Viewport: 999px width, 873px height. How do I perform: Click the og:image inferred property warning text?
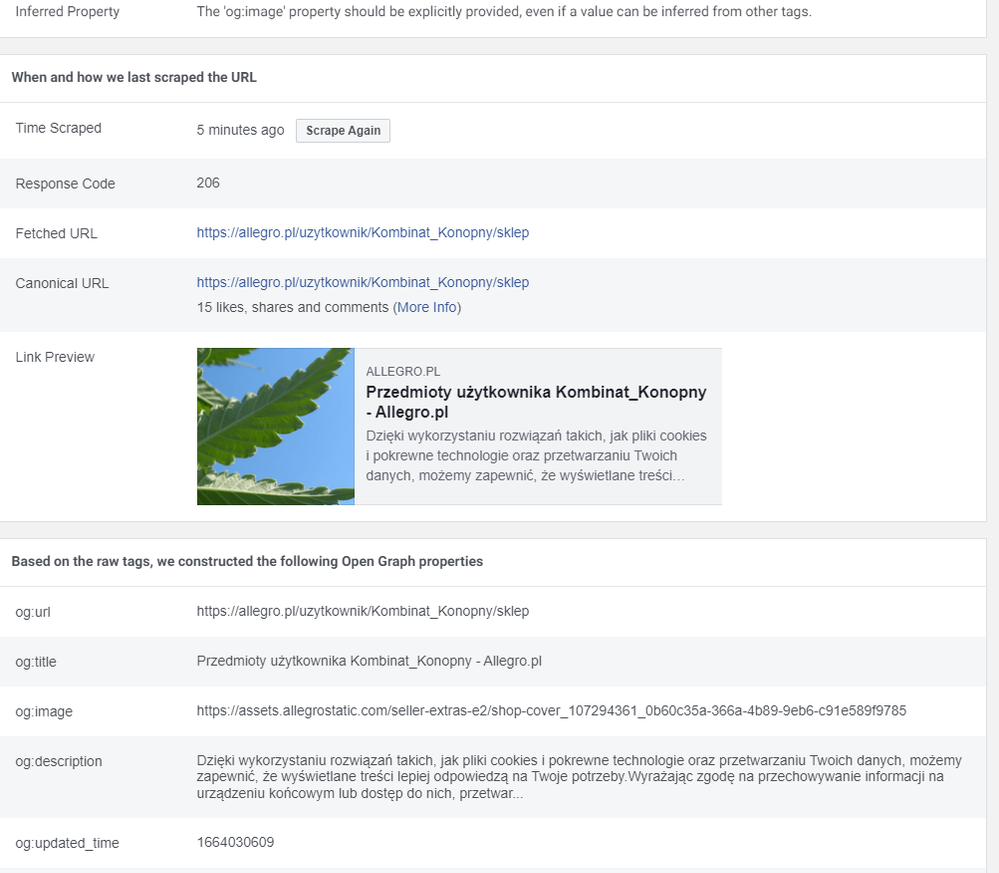pyautogui.click(x=504, y=11)
